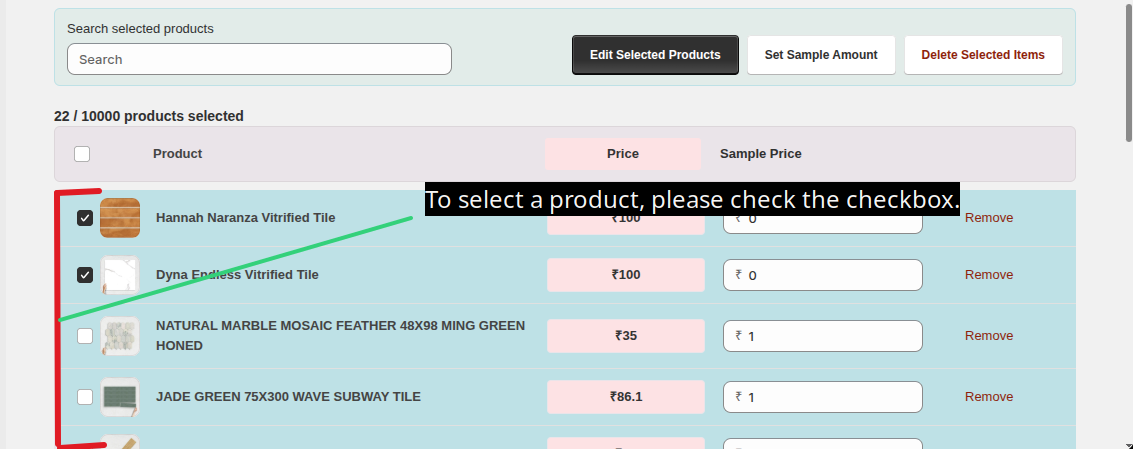Click Natural Marble Mosaic Feather product name
The image size is (1133, 449).
tap(340, 335)
